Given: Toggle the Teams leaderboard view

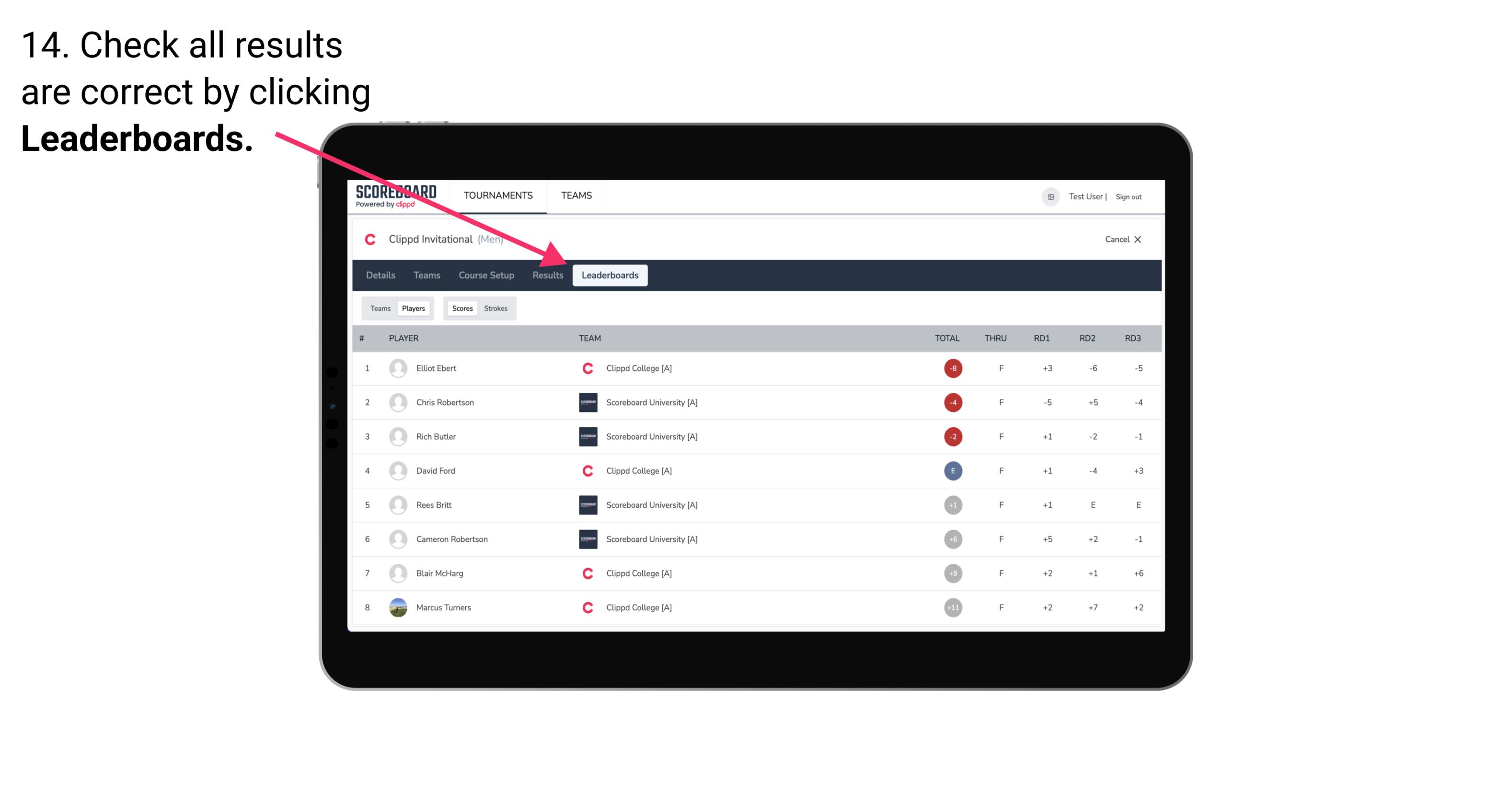Looking at the screenshot, I should click(379, 308).
